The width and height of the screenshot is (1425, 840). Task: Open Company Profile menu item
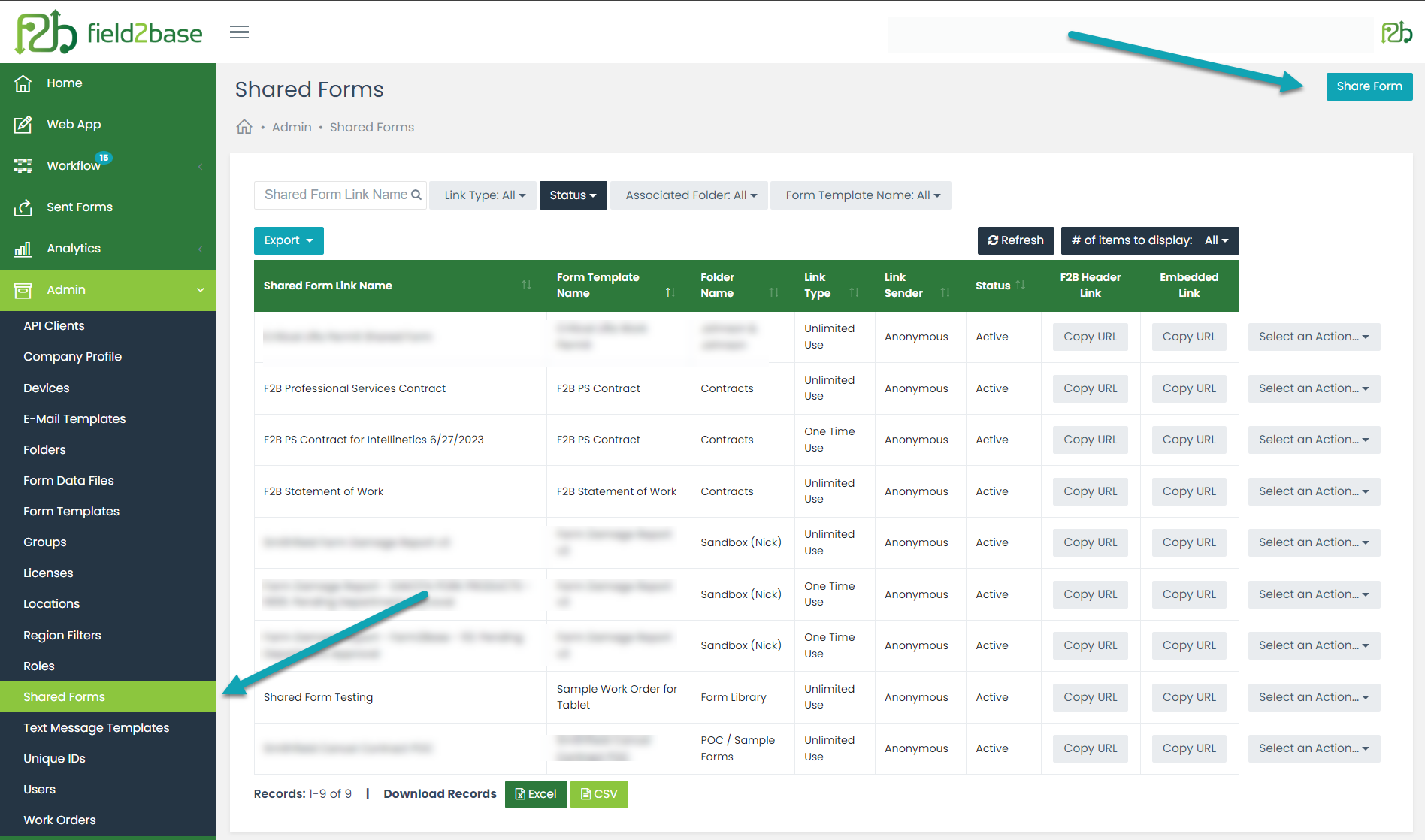(72, 357)
